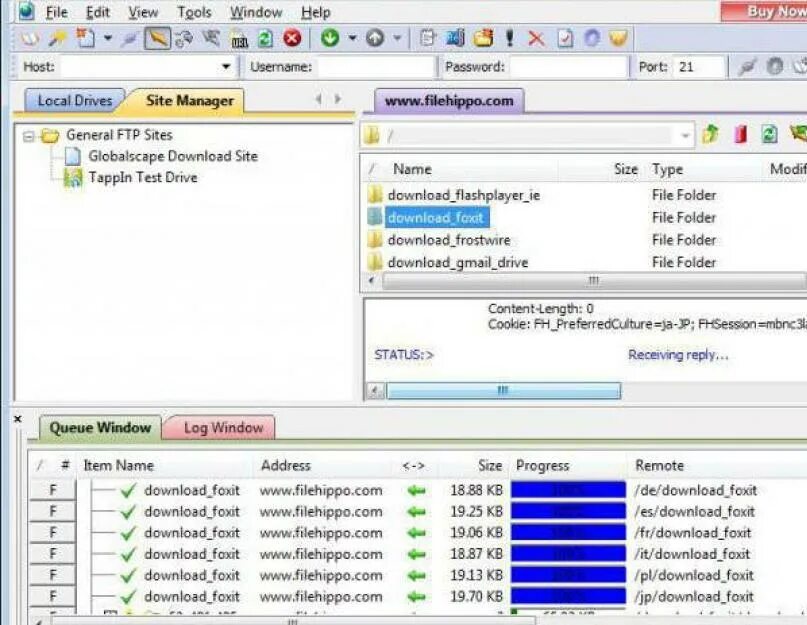807x625 pixels.
Task: Click the quick connect plug icon beside Port
Action: pos(746,67)
